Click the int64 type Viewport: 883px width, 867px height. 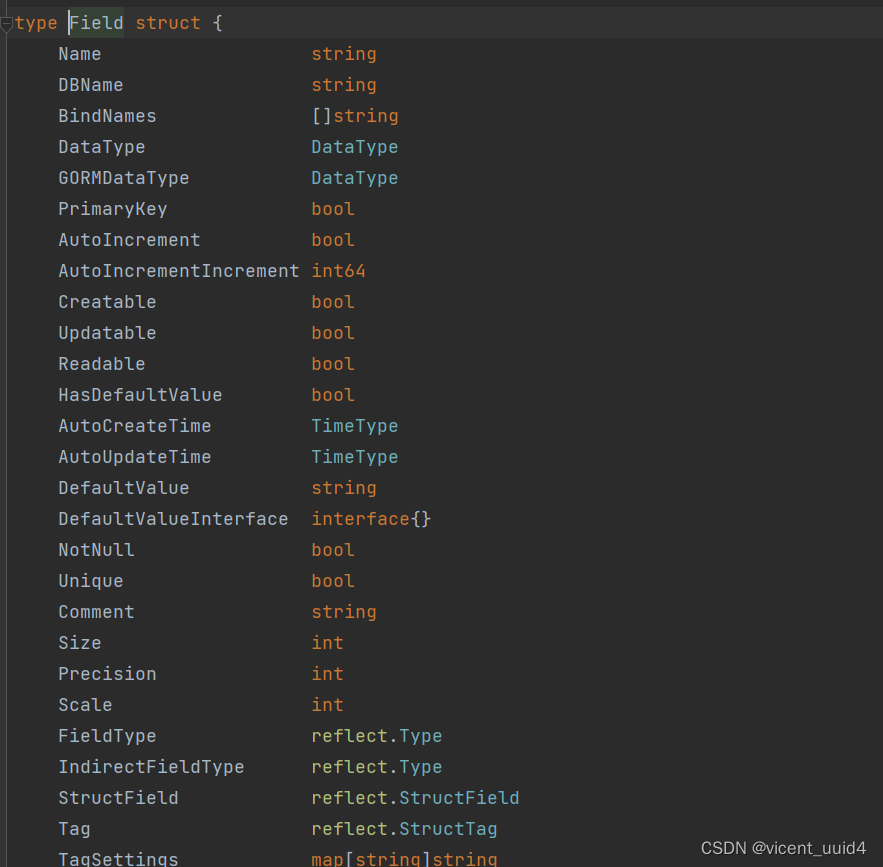338,271
